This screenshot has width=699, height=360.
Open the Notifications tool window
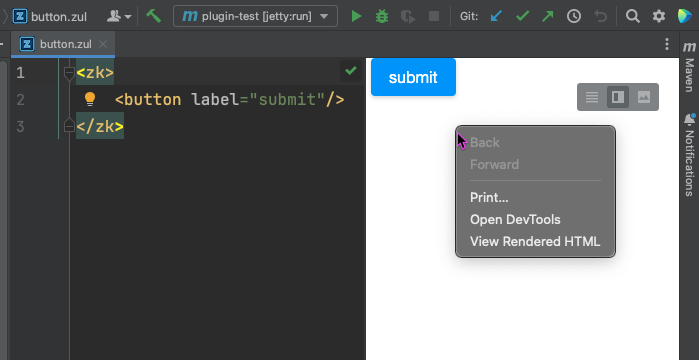coord(689,155)
